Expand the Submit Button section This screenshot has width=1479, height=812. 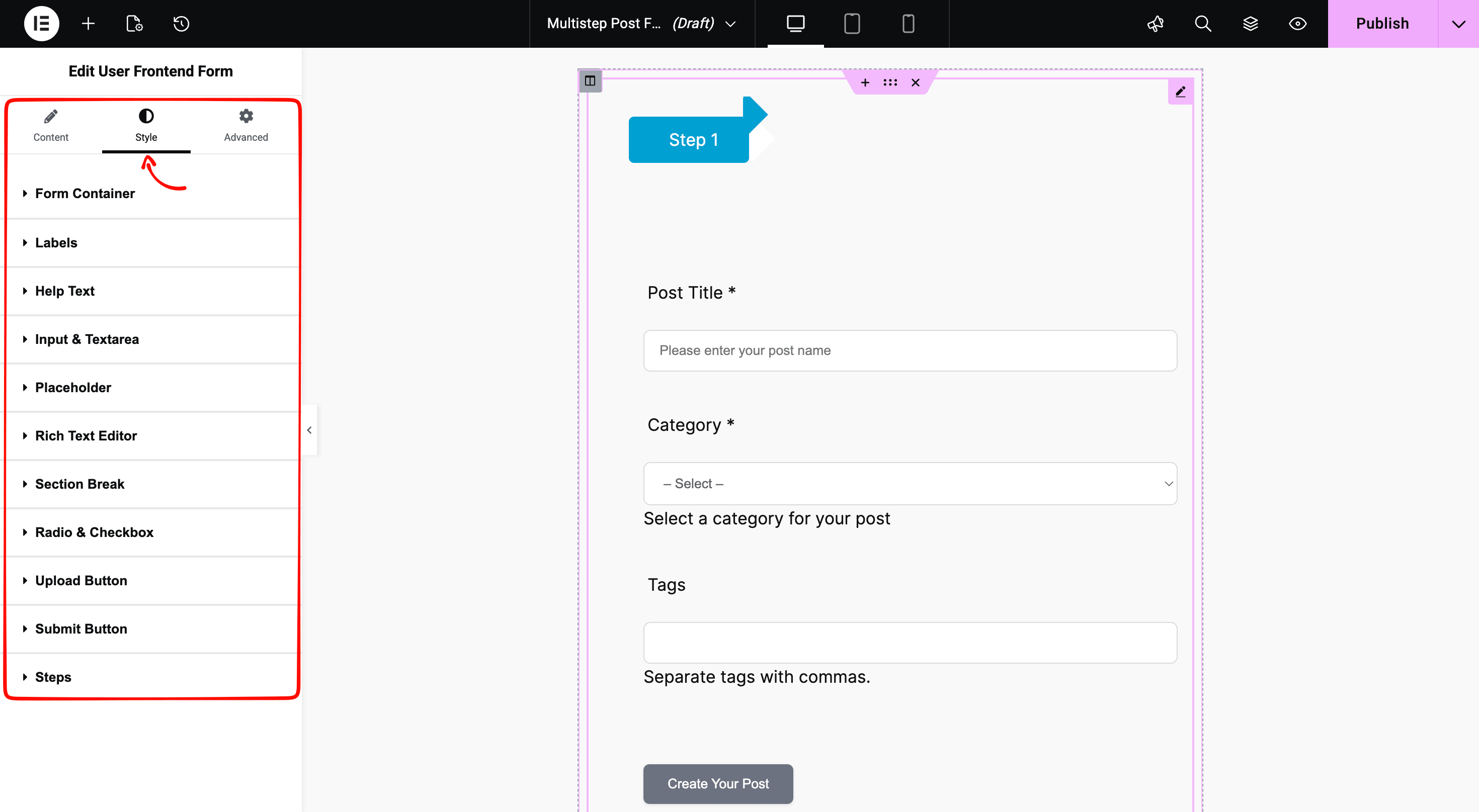(80, 629)
